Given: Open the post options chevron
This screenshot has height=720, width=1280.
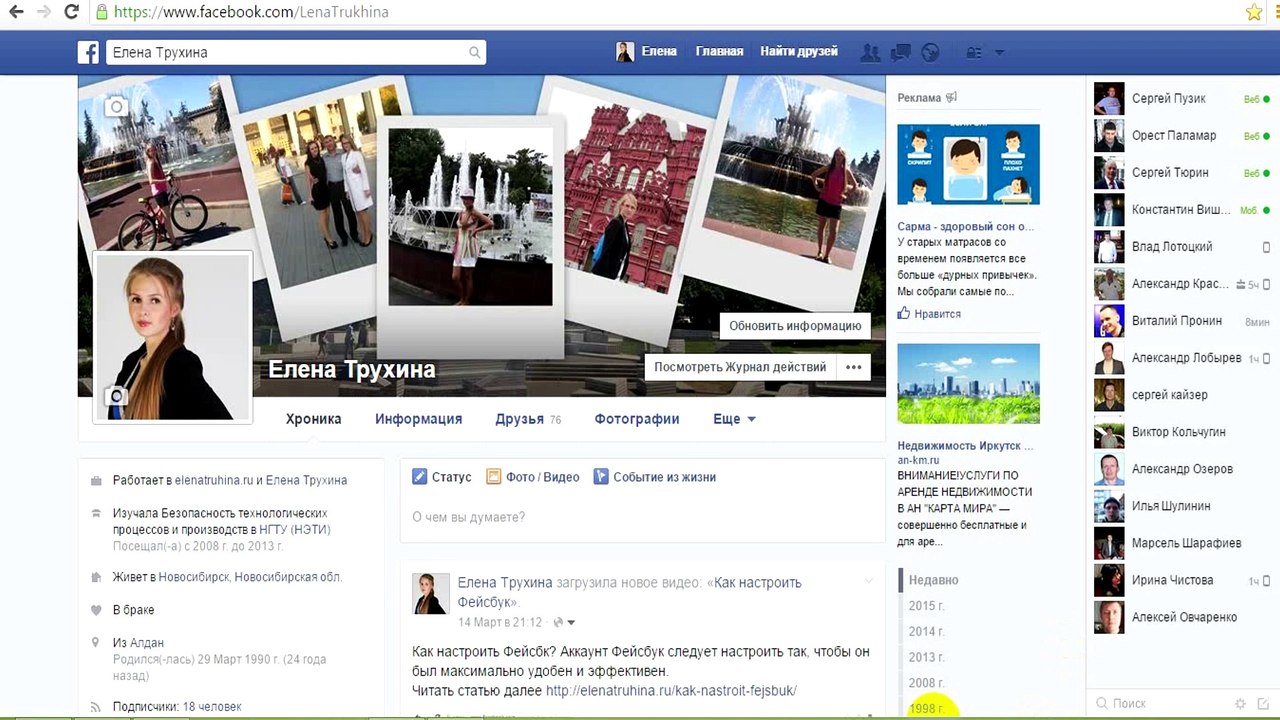Looking at the screenshot, I should tap(868, 581).
